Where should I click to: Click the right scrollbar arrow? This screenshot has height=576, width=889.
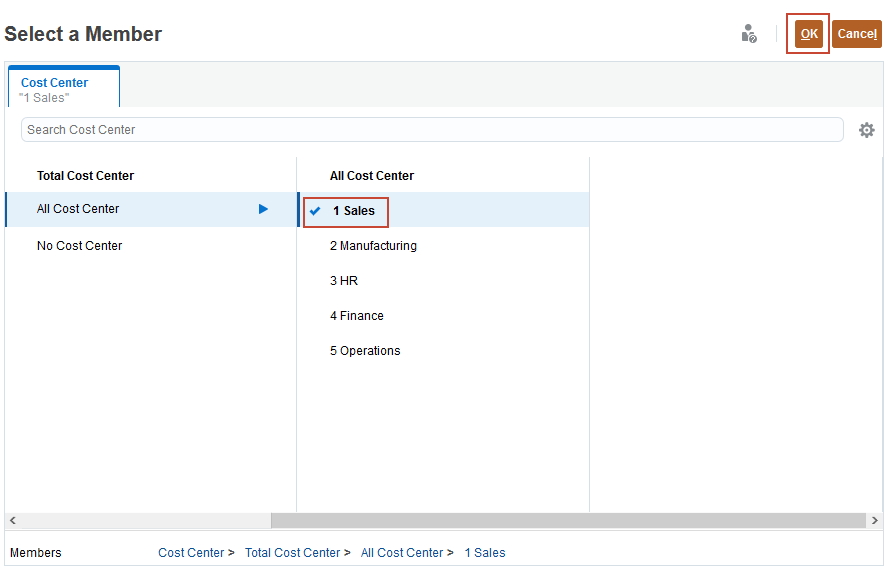[876, 520]
